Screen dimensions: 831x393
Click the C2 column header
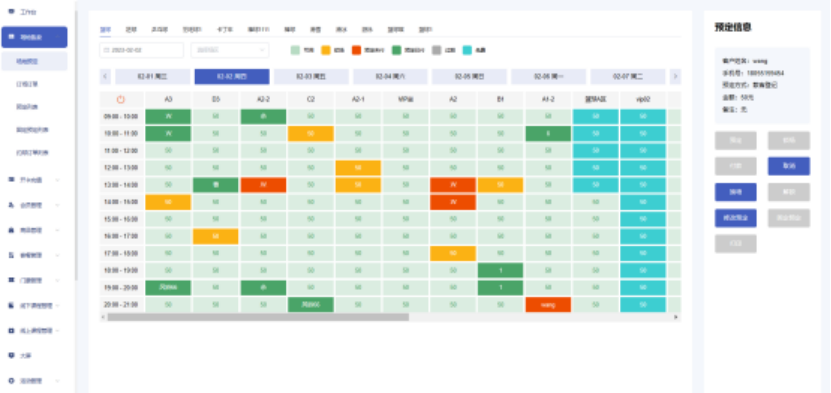[311, 99]
